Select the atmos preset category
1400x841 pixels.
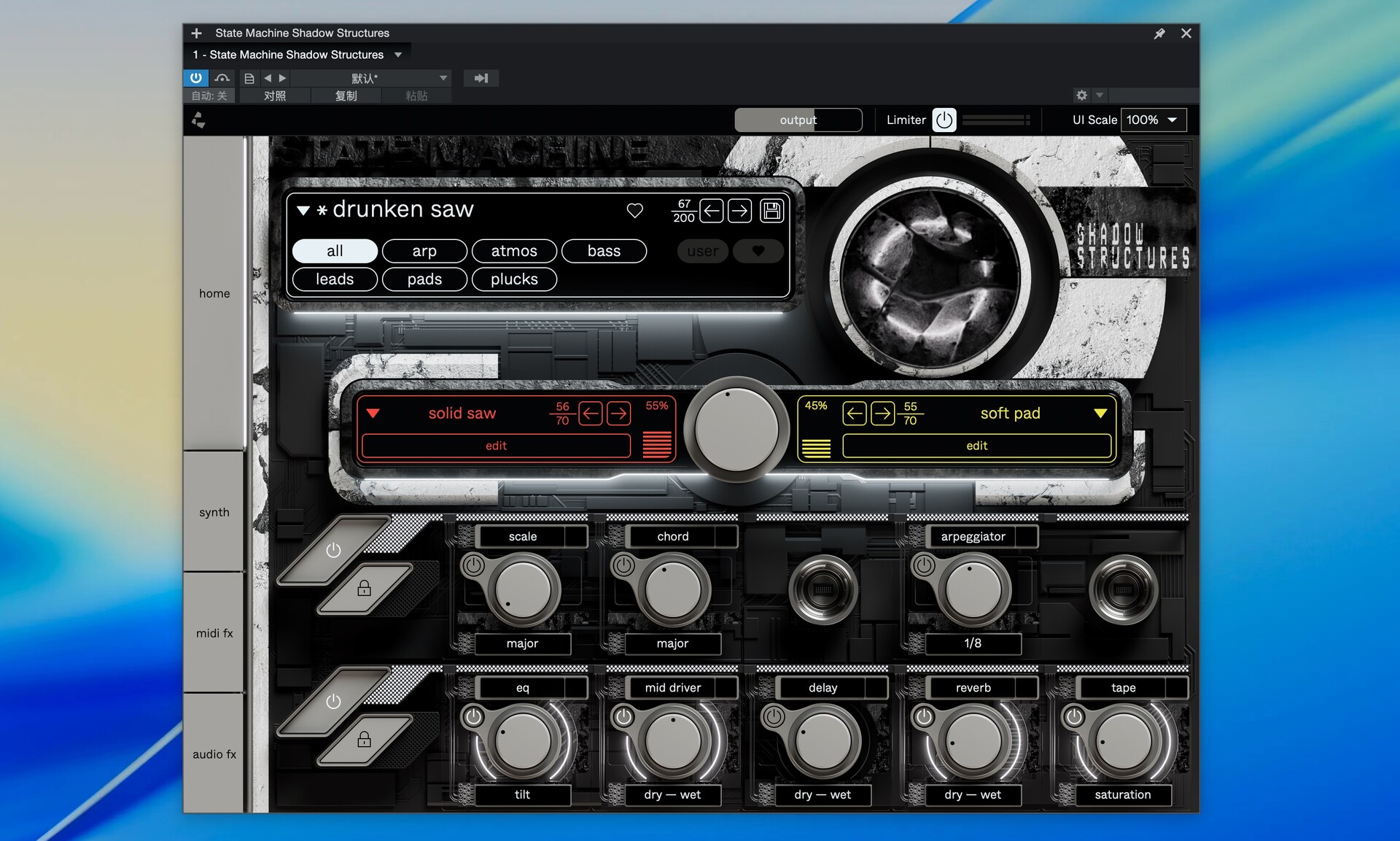pyautogui.click(x=514, y=251)
